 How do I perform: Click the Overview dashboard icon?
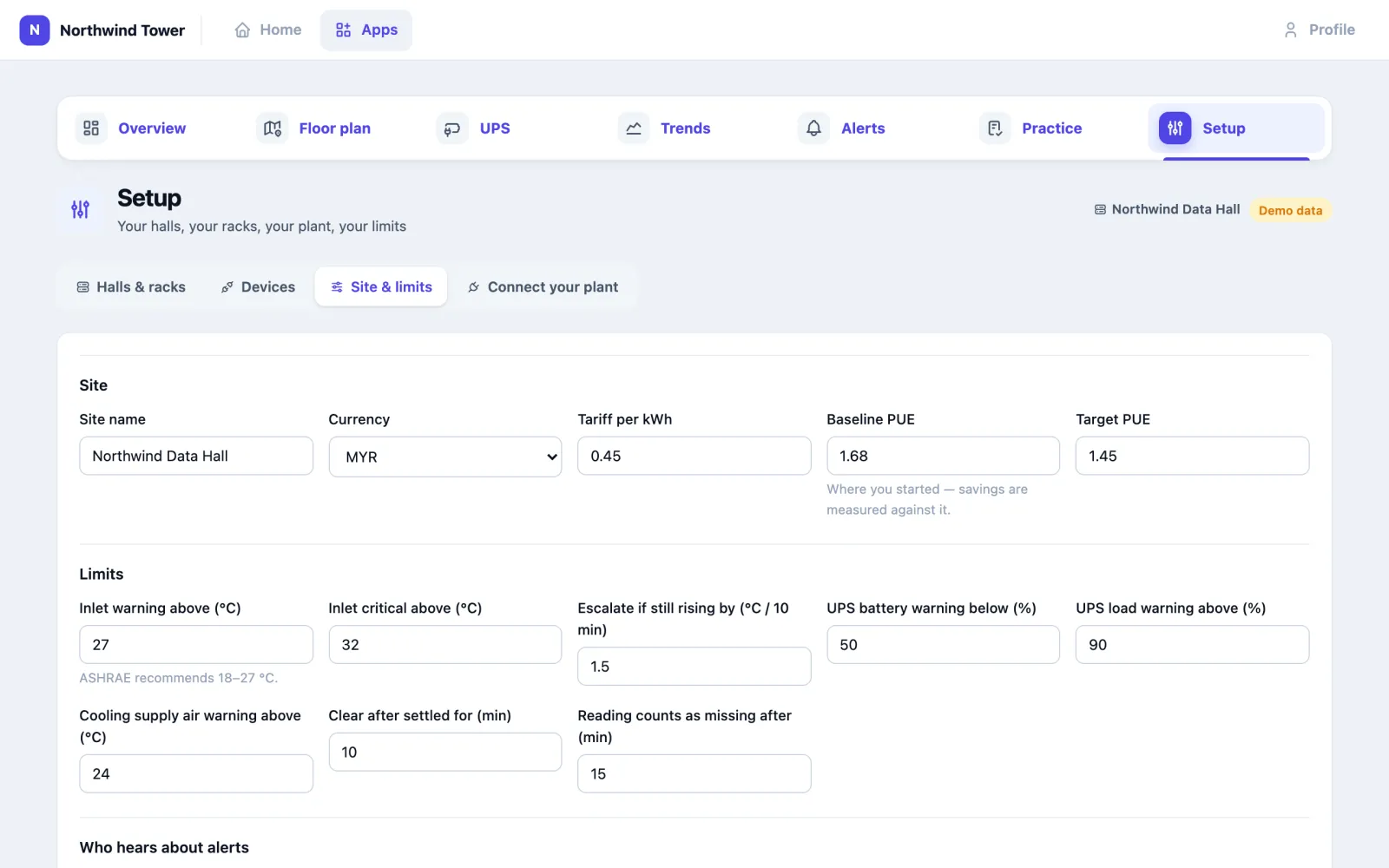click(91, 128)
